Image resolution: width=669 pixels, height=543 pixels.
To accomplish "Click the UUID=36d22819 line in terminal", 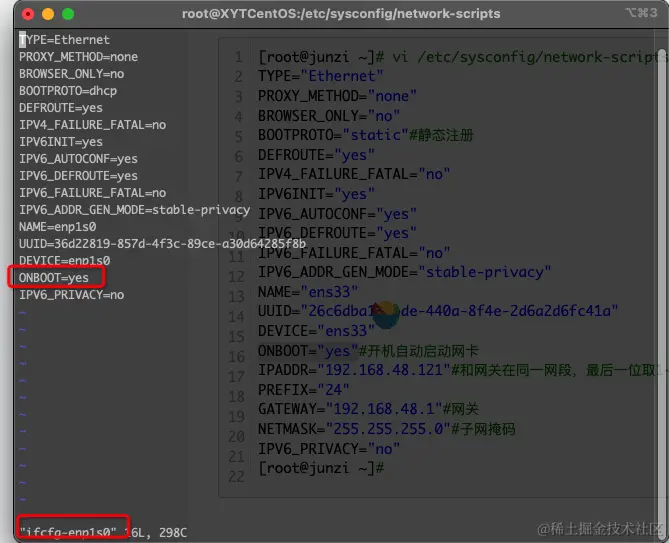I will [x=163, y=244].
